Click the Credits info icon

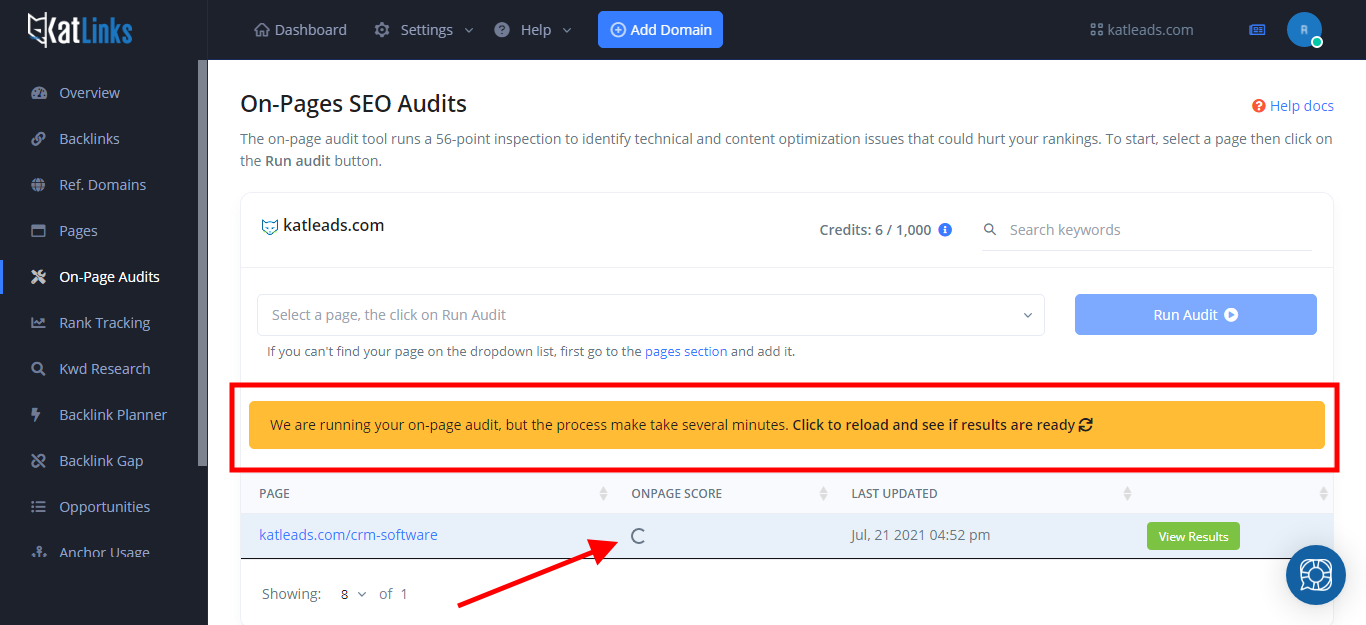pos(945,230)
